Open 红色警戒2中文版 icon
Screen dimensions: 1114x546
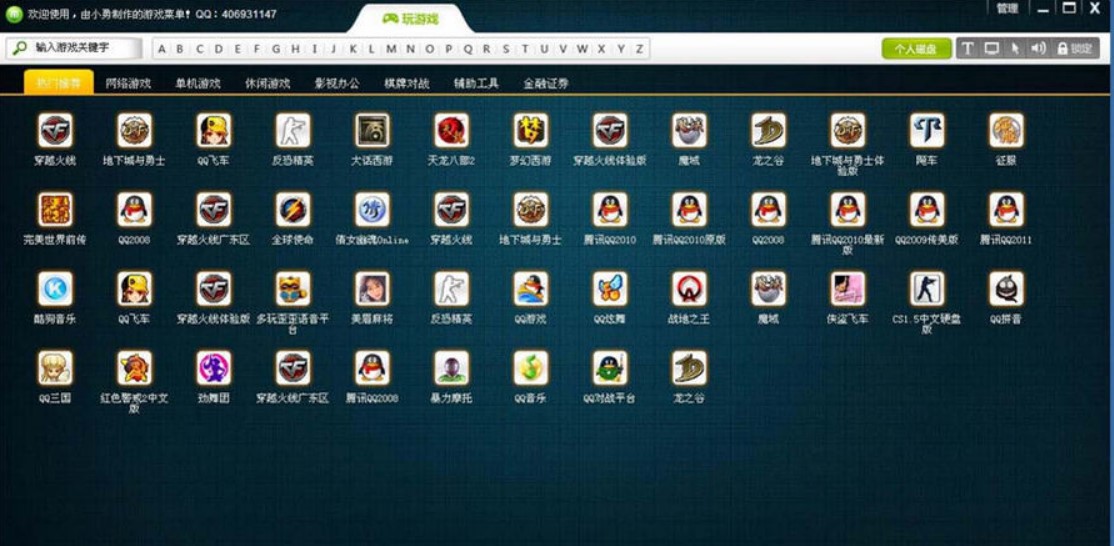coord(135,368)
